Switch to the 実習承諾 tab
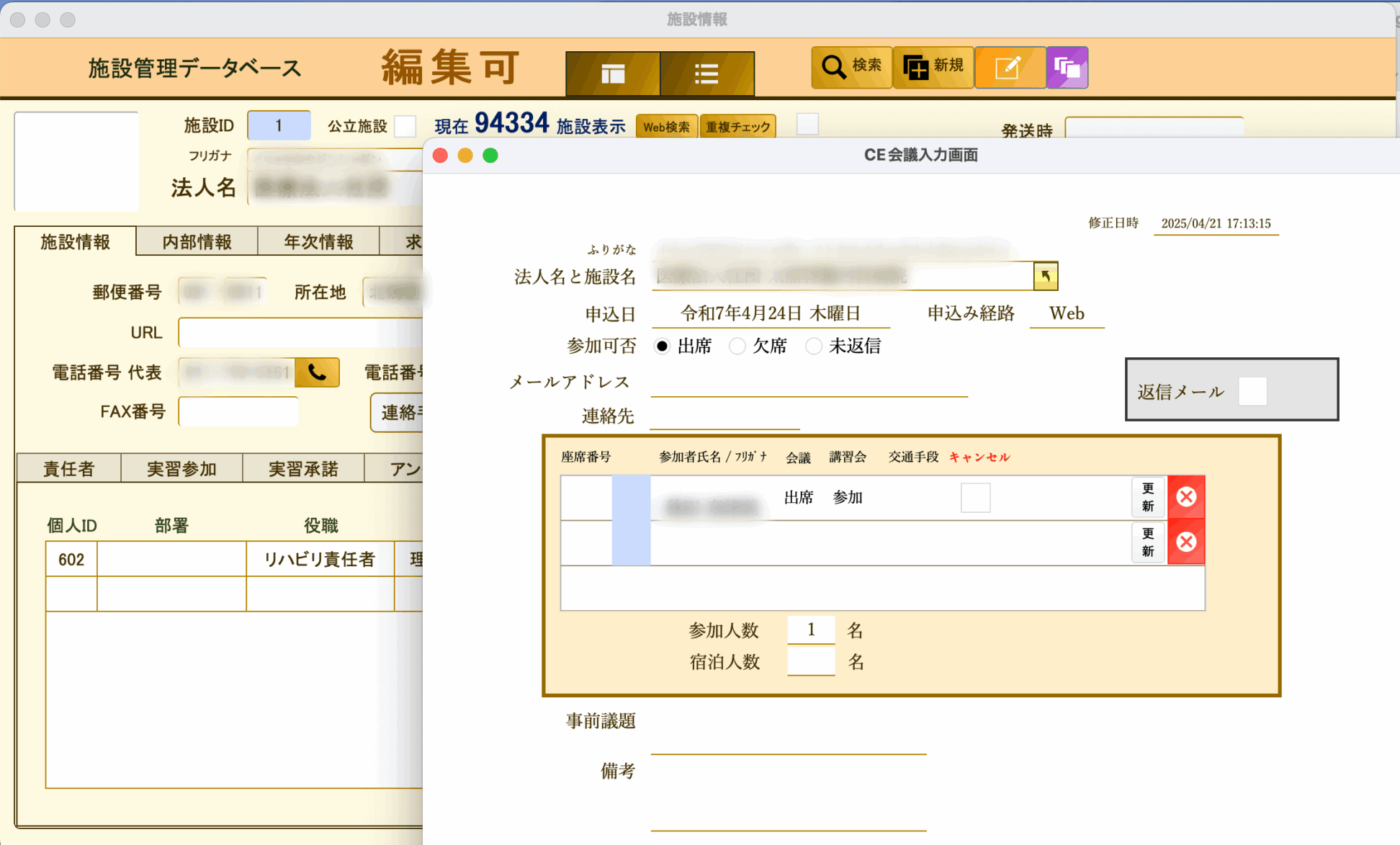The image size is (1400, 845). (x=303, y=469)
